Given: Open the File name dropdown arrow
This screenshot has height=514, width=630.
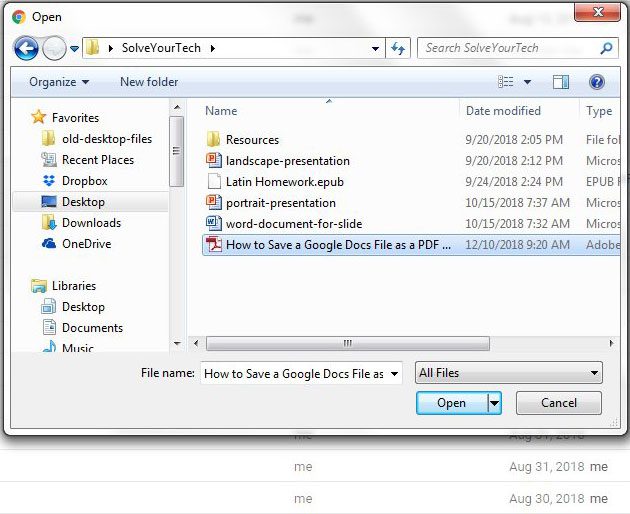Looking at the screenshot, I should pos(395,374).
